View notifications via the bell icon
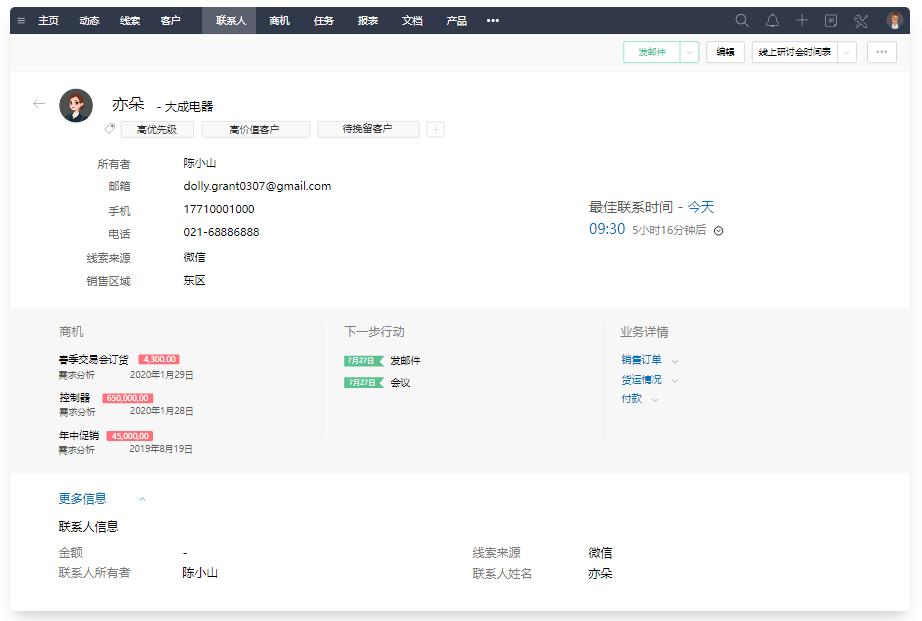 point(772,20)
